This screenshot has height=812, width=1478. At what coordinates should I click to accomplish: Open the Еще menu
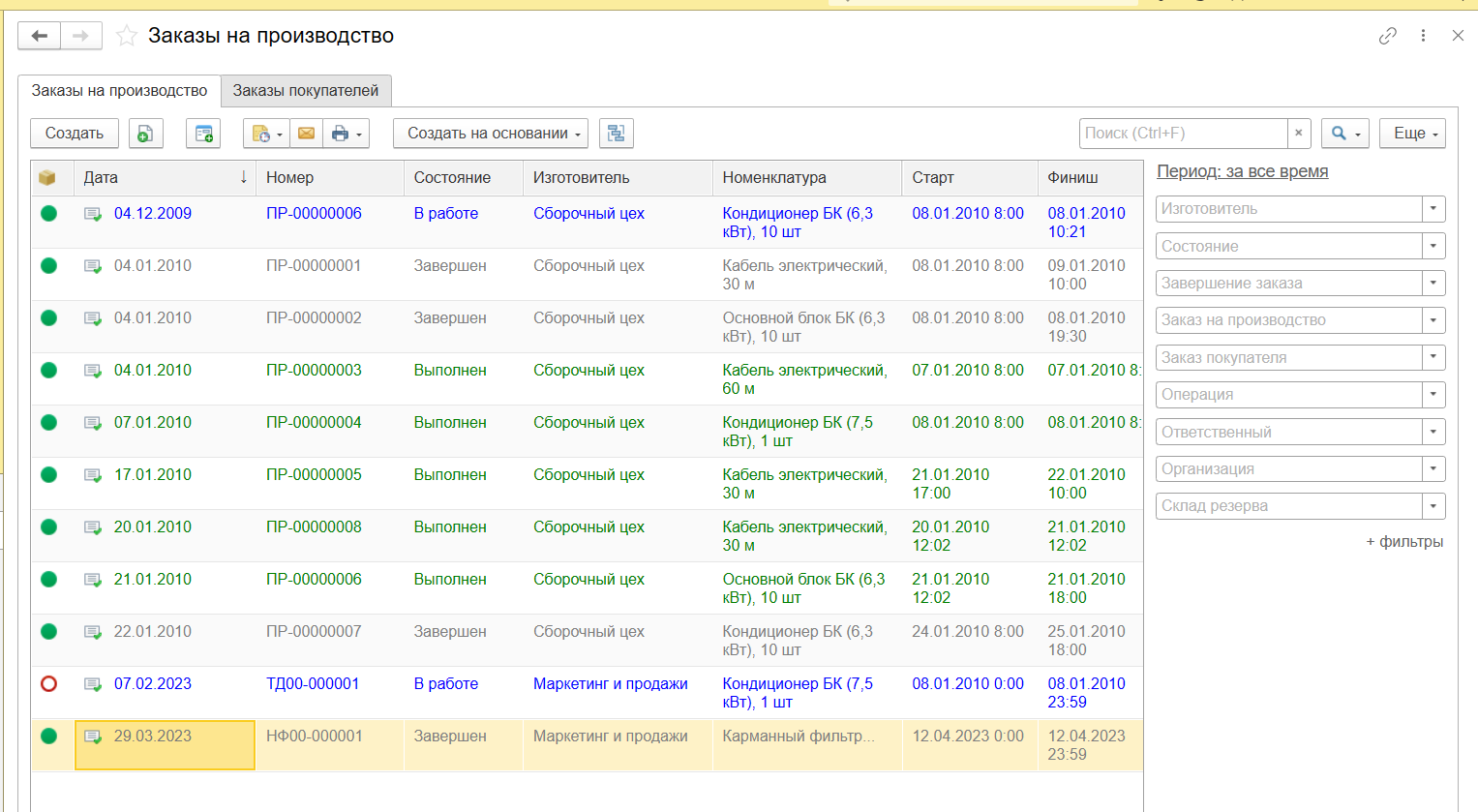(x=1412, y=134)
